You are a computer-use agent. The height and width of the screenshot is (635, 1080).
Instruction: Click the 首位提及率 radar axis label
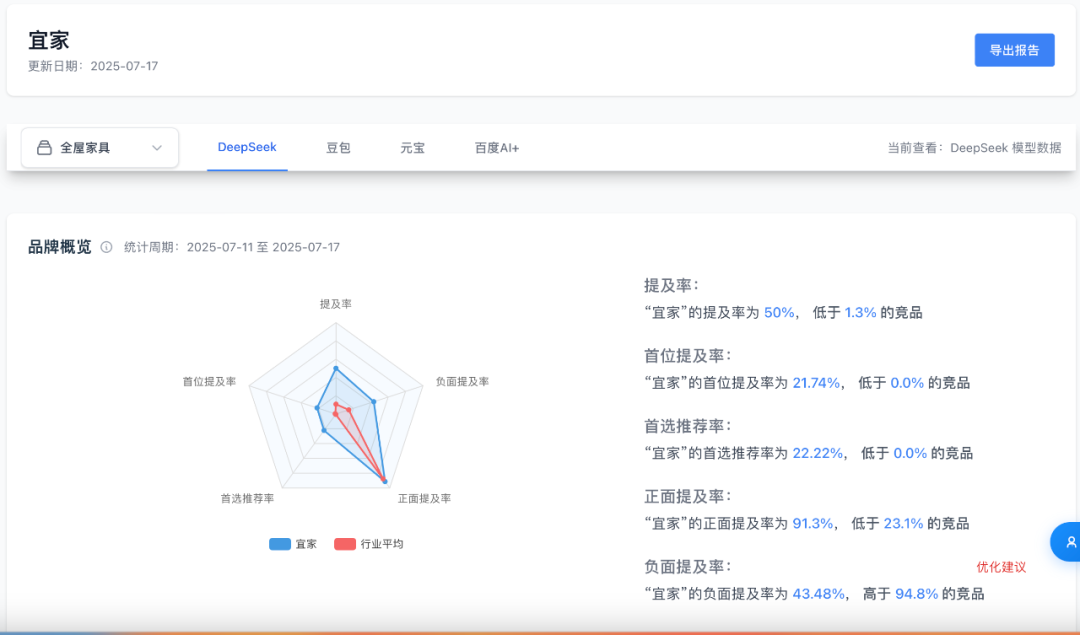[x=209, y=382]
